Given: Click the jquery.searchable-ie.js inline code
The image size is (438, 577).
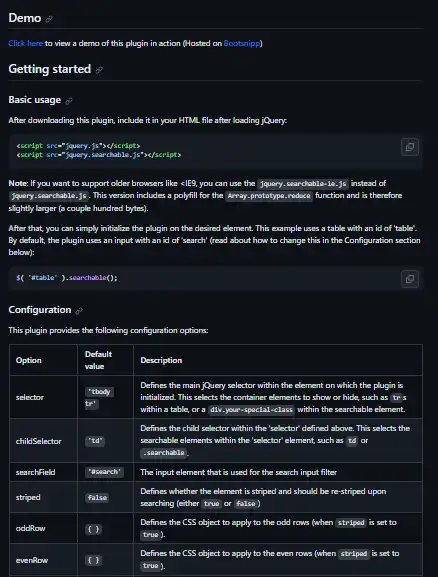Looking at the screenshot, I should click(x=303, y=184).
